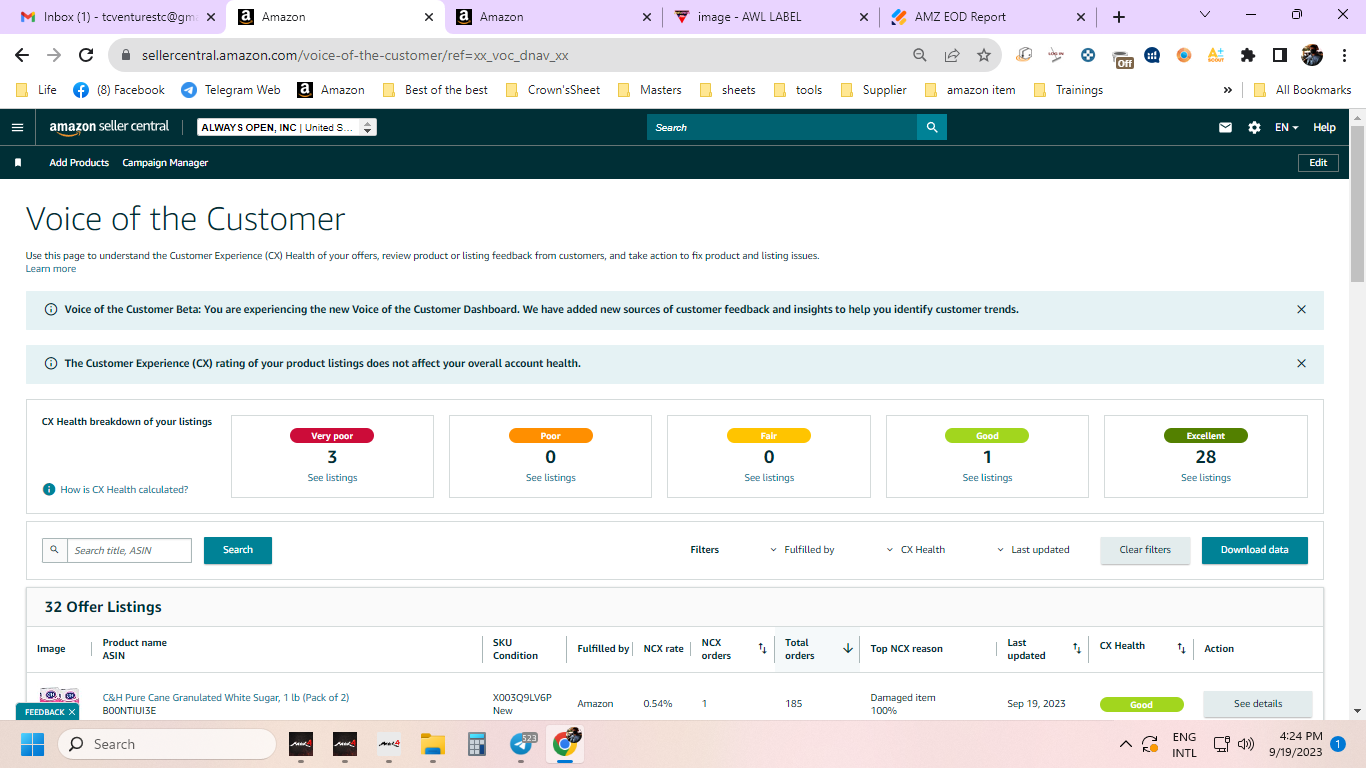Image resolution: width=1366 pixels, height=768 pixels.
Task: Follow the Learn more link
Action: click(x=51, y=269)
